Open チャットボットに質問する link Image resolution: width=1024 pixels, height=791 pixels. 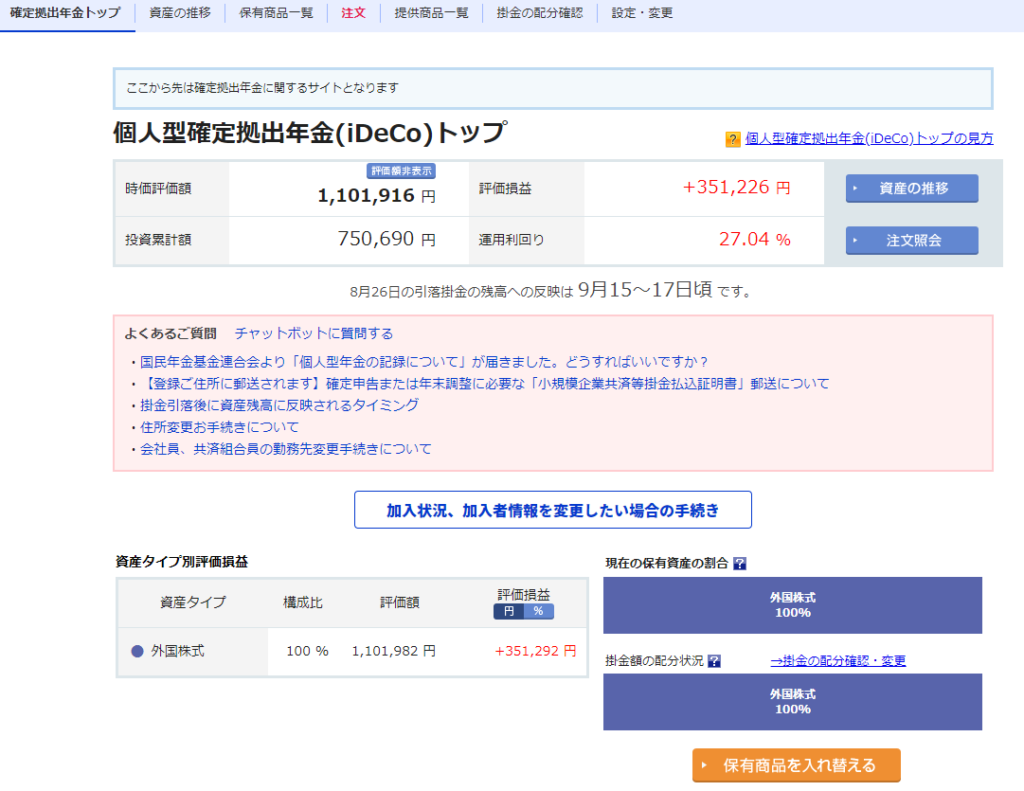[x=314, y=334]
